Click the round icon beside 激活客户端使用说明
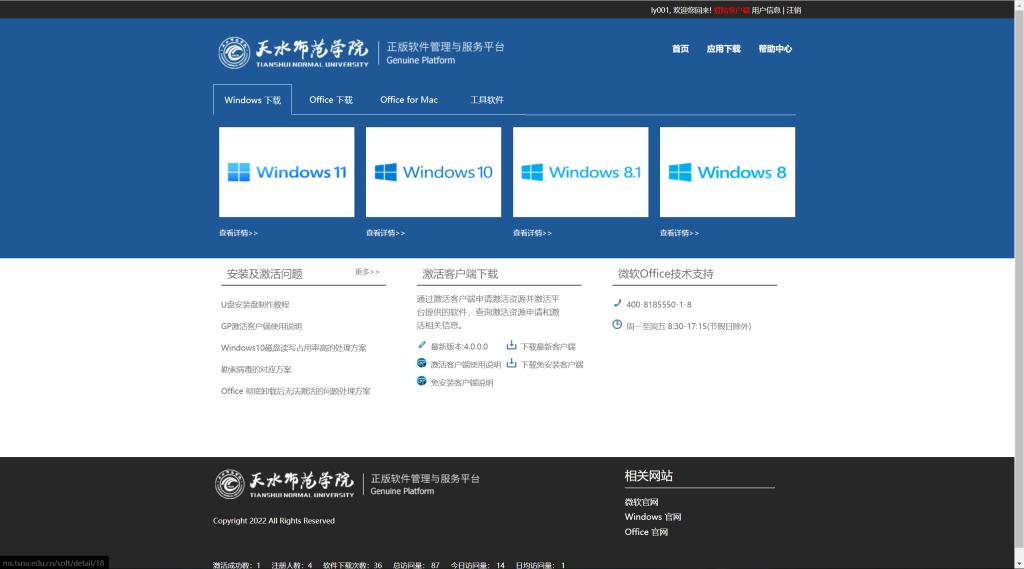1024x569 pixels. 422,363
